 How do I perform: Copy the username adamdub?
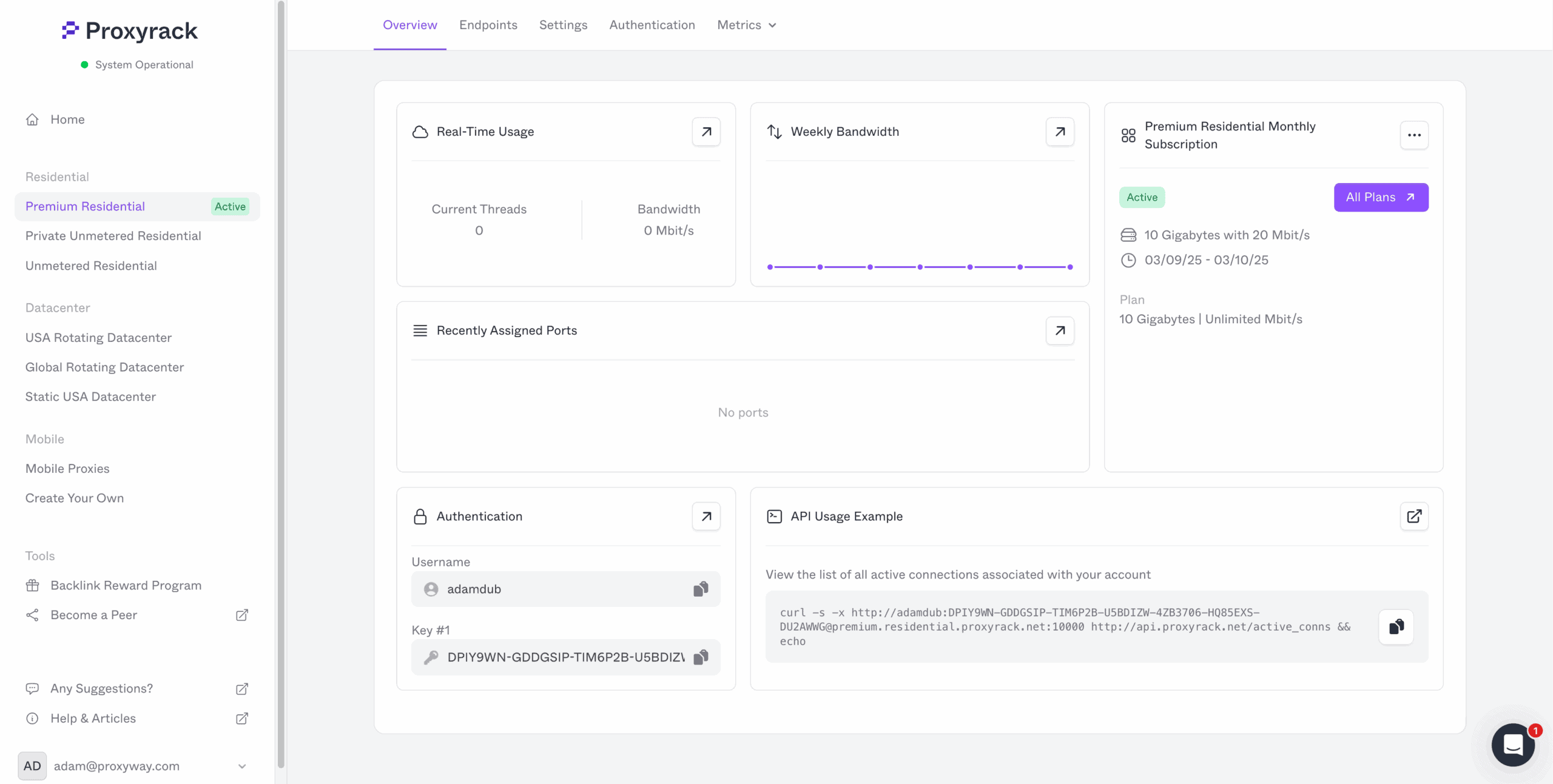click(x=701, y=589)
